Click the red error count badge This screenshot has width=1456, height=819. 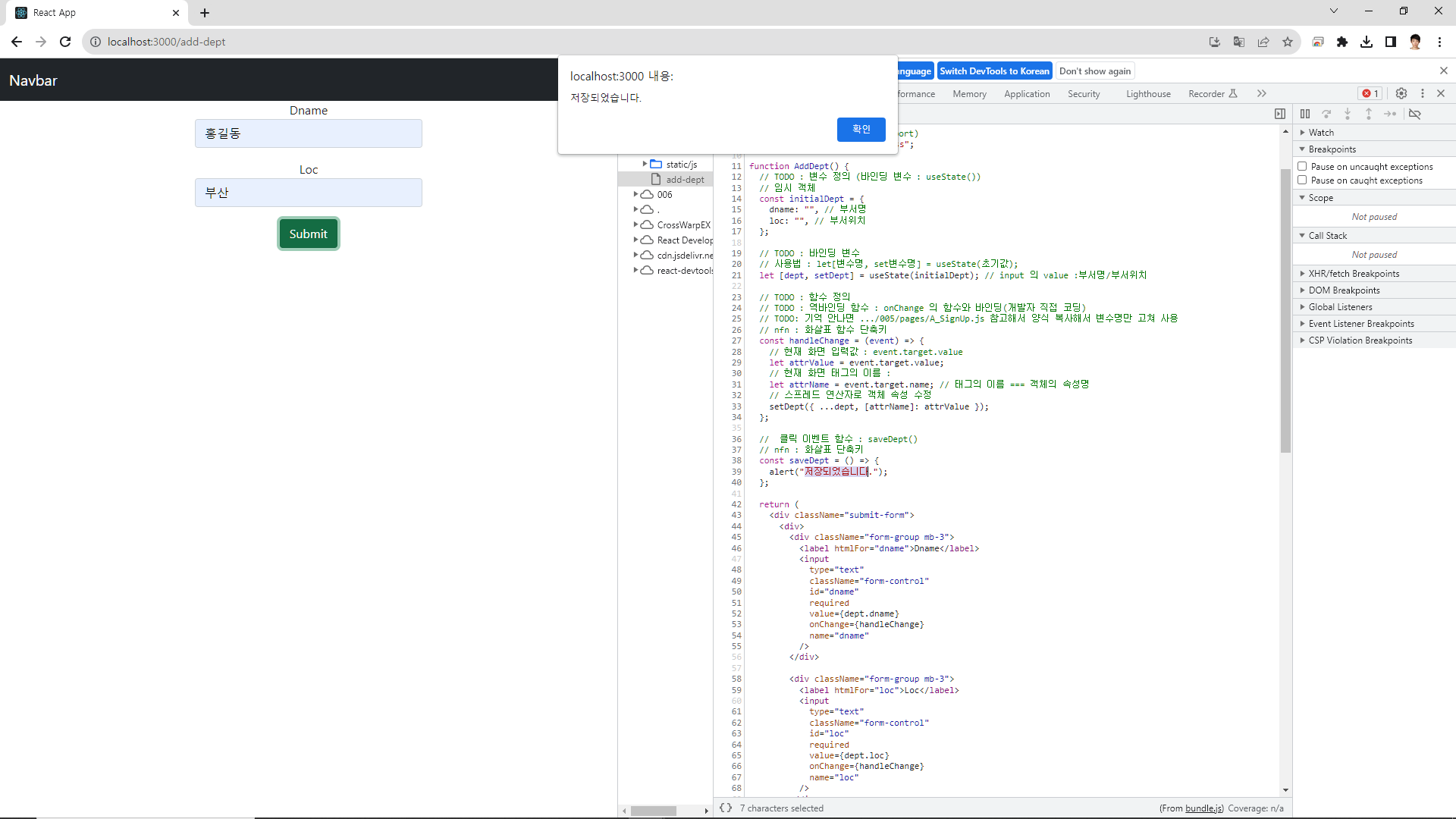pyautogui.click(x=1370, y=93)
